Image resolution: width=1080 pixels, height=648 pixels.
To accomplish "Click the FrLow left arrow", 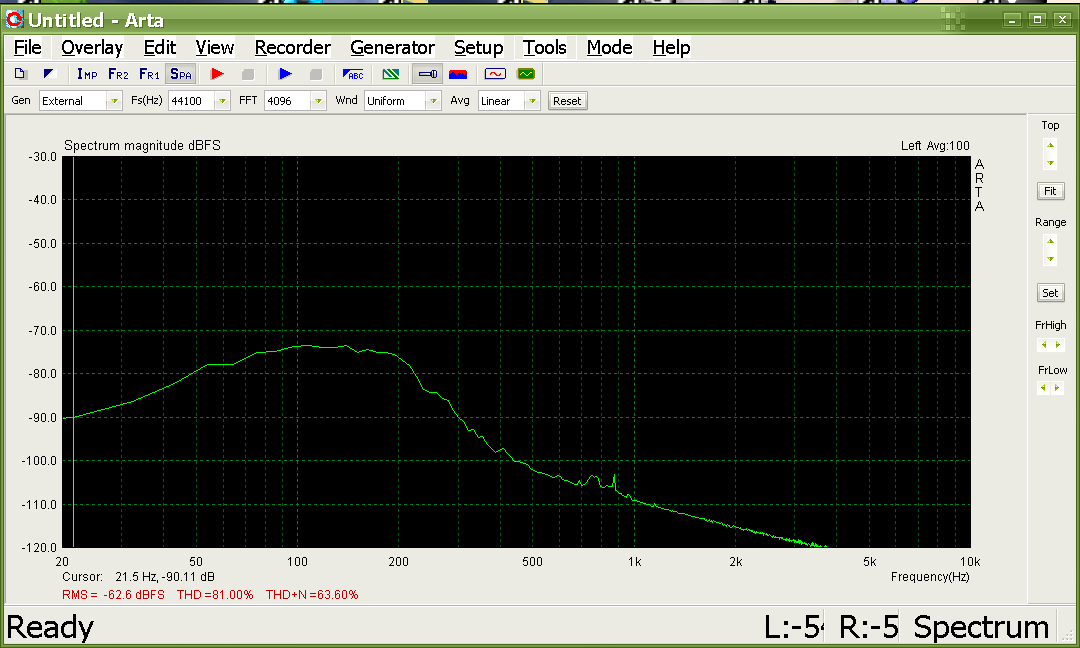I will 1043,388.
